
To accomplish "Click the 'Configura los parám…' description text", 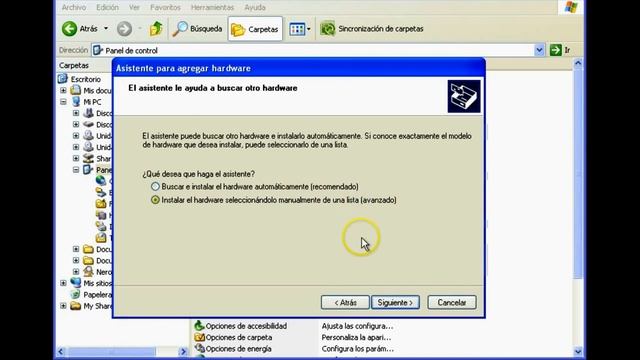I will [358, 349].
